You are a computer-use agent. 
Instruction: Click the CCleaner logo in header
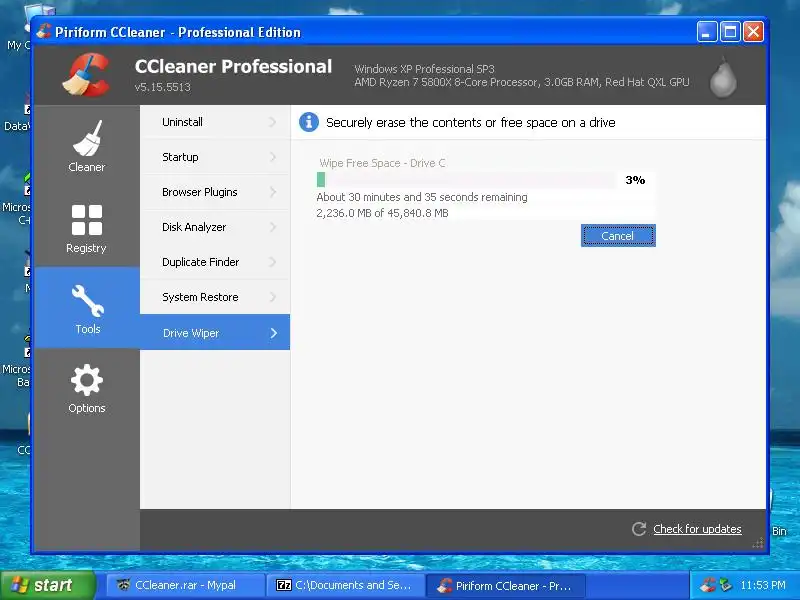(x=87, y=75)
